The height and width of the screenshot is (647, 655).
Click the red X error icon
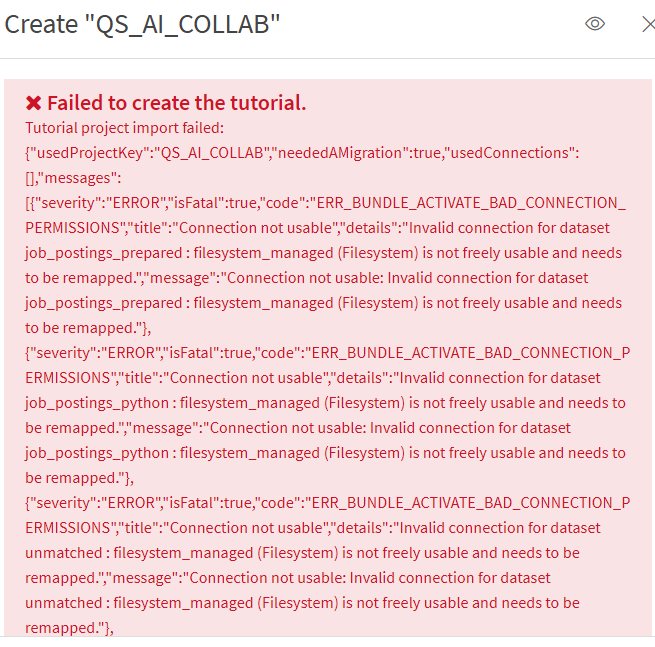click(33, 103)
